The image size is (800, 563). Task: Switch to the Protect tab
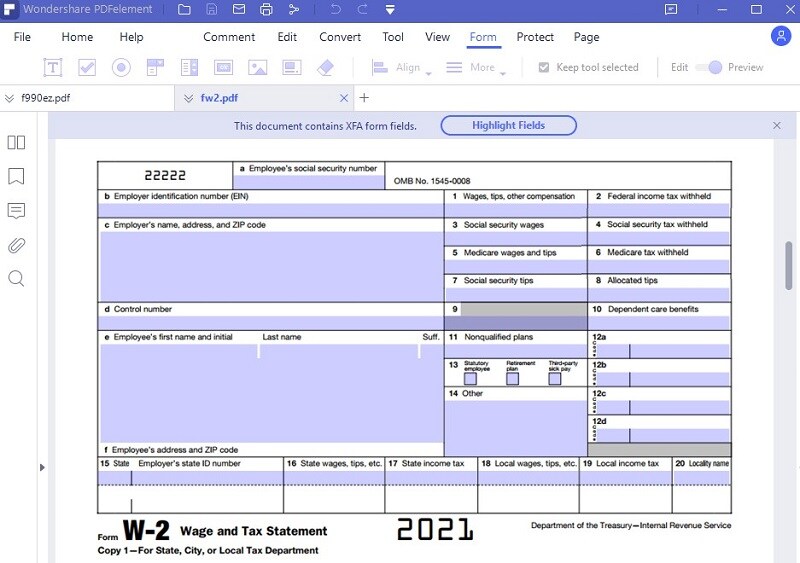click(x=535, y=37)
